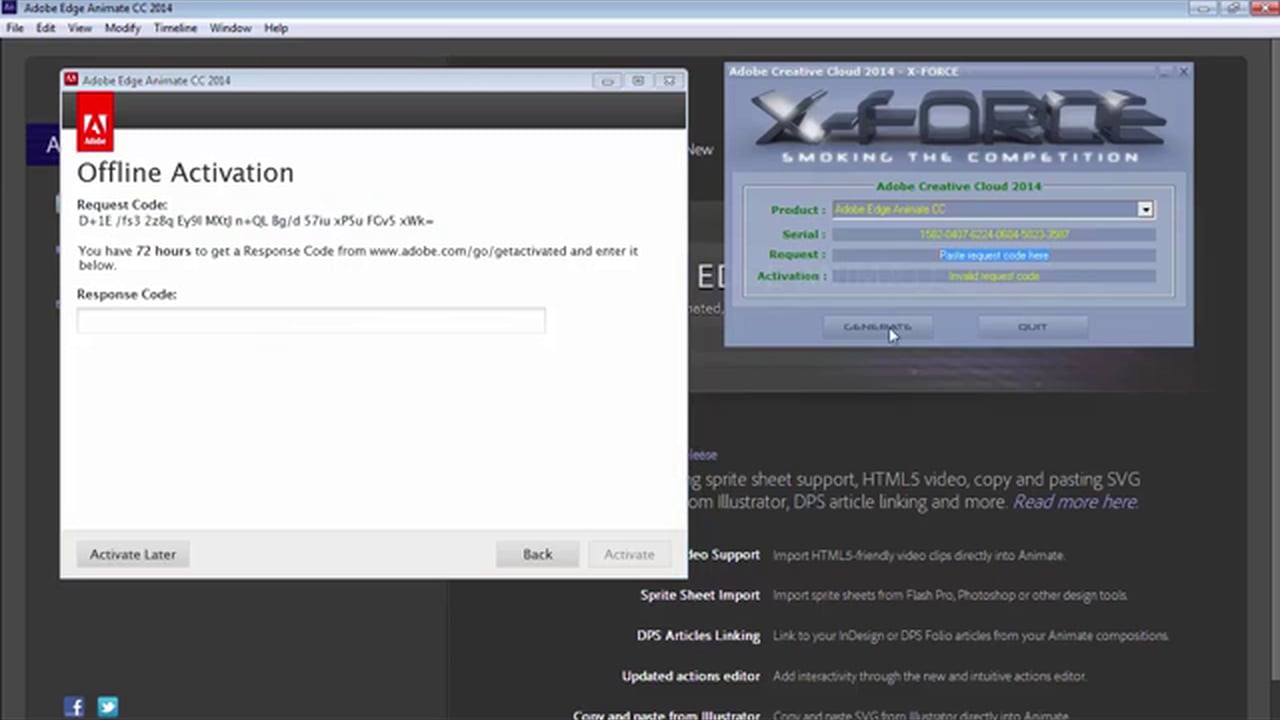
Task: Open the Help menu
Action: pyautogui.click(x=276, y=28)
